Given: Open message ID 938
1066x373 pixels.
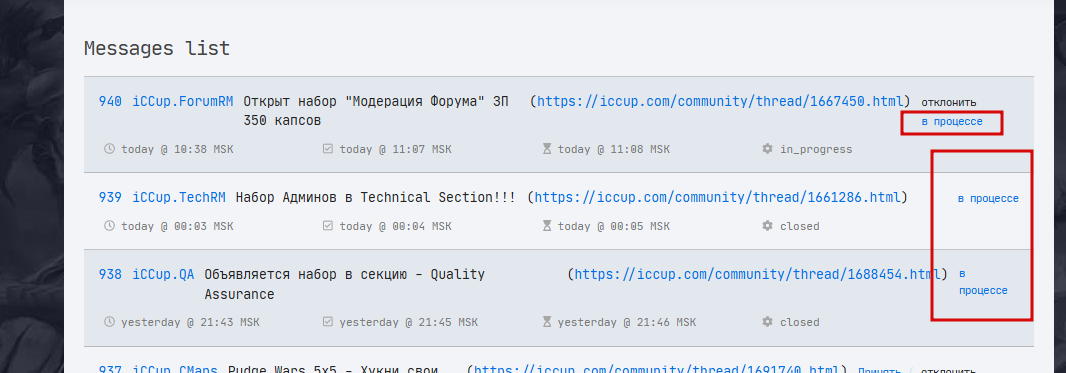Looking at the screenshot, I should (110, 274).
